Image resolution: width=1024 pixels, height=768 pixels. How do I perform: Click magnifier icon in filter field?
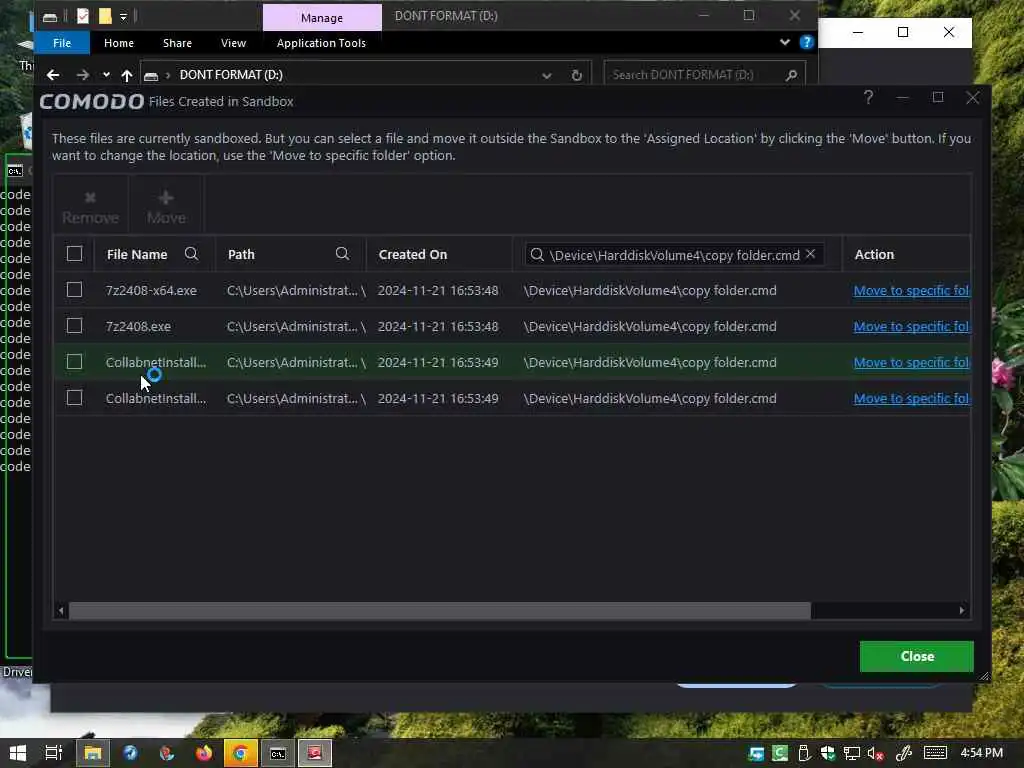point(537,255)
